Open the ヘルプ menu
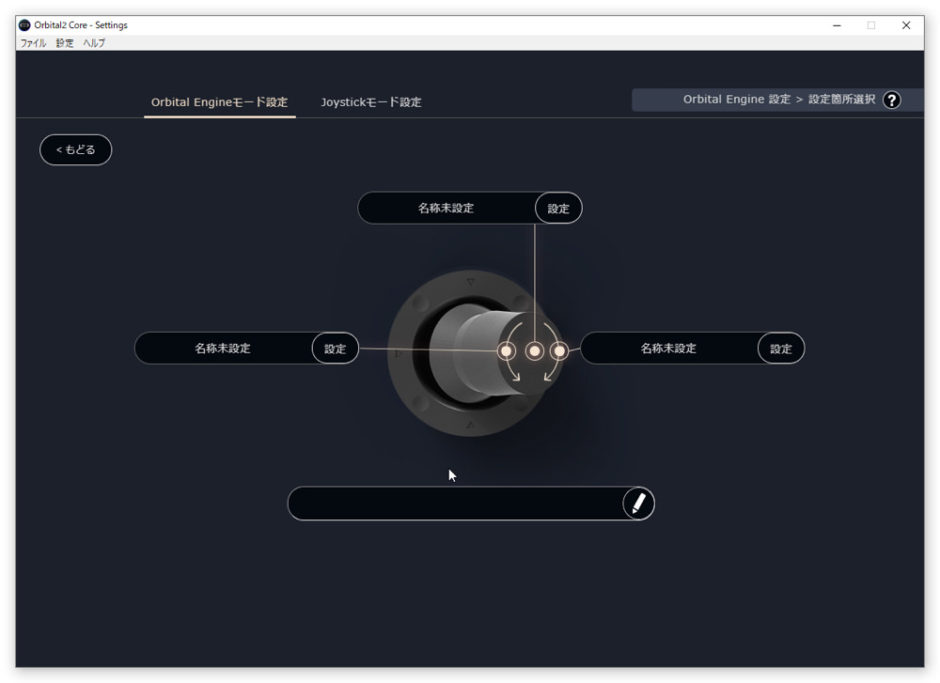Screen dimensions: 940x683 pos(94,43)
